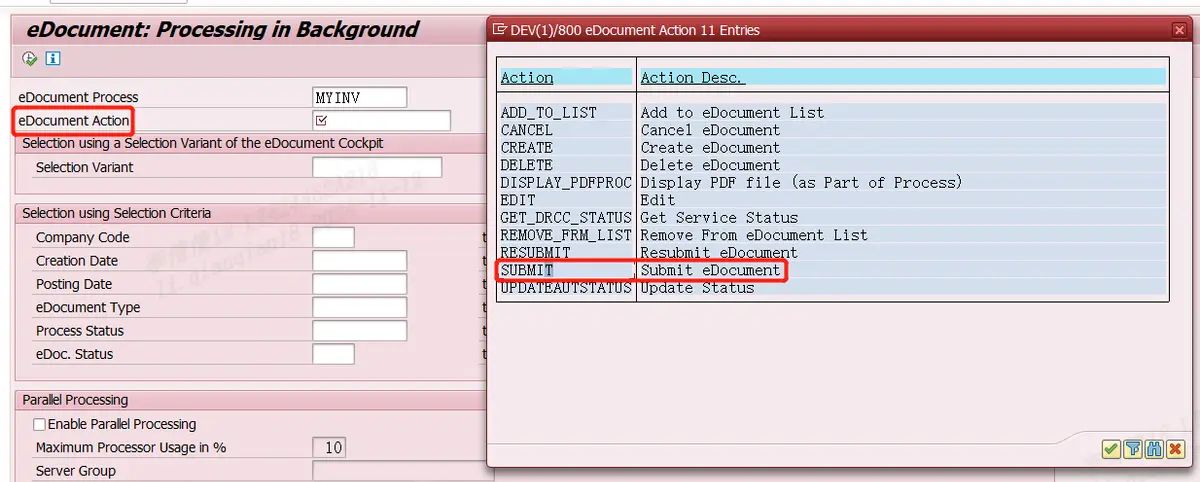Select Update Status description entry
The image size is (1200, 482).
697,288
